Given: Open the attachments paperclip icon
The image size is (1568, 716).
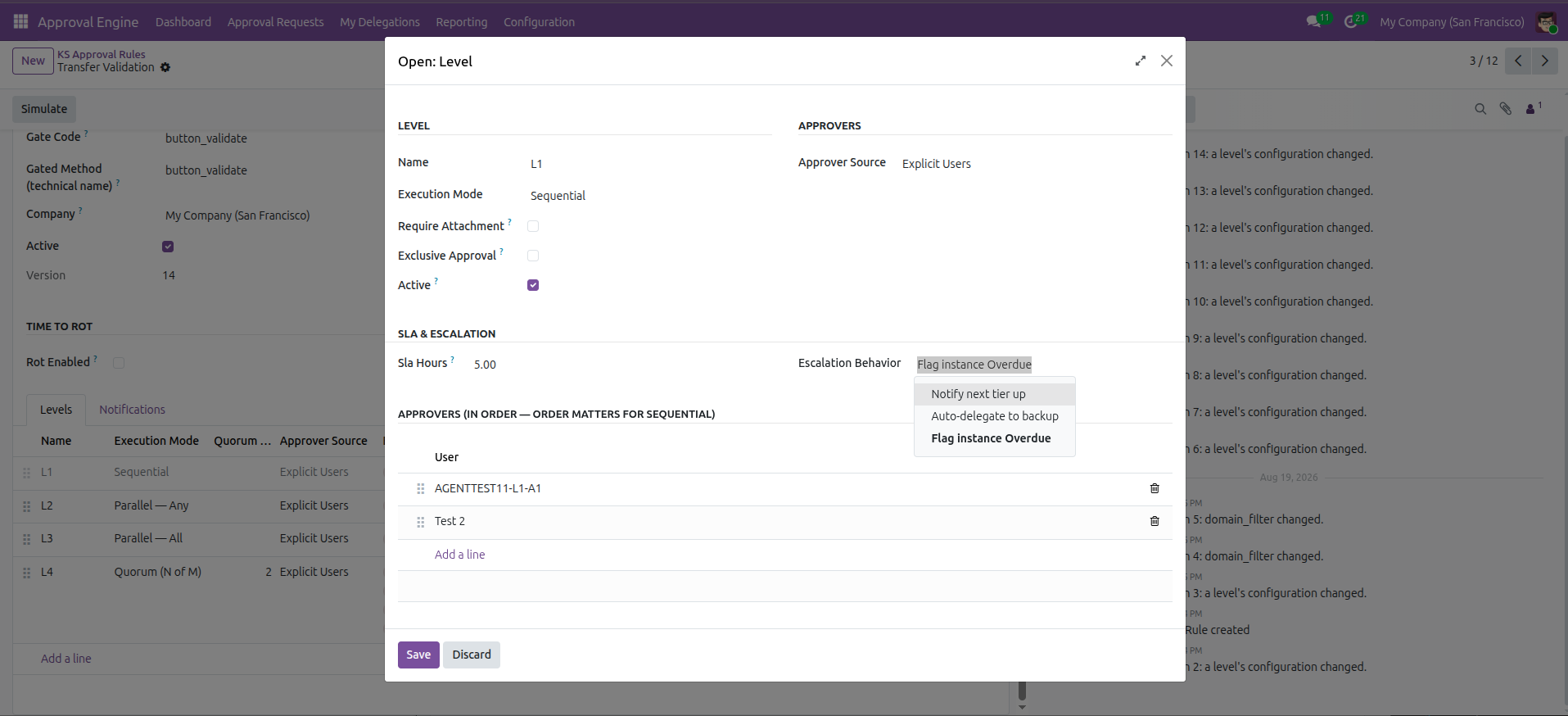Looking at the screenshot, I should click(1505, 108).
